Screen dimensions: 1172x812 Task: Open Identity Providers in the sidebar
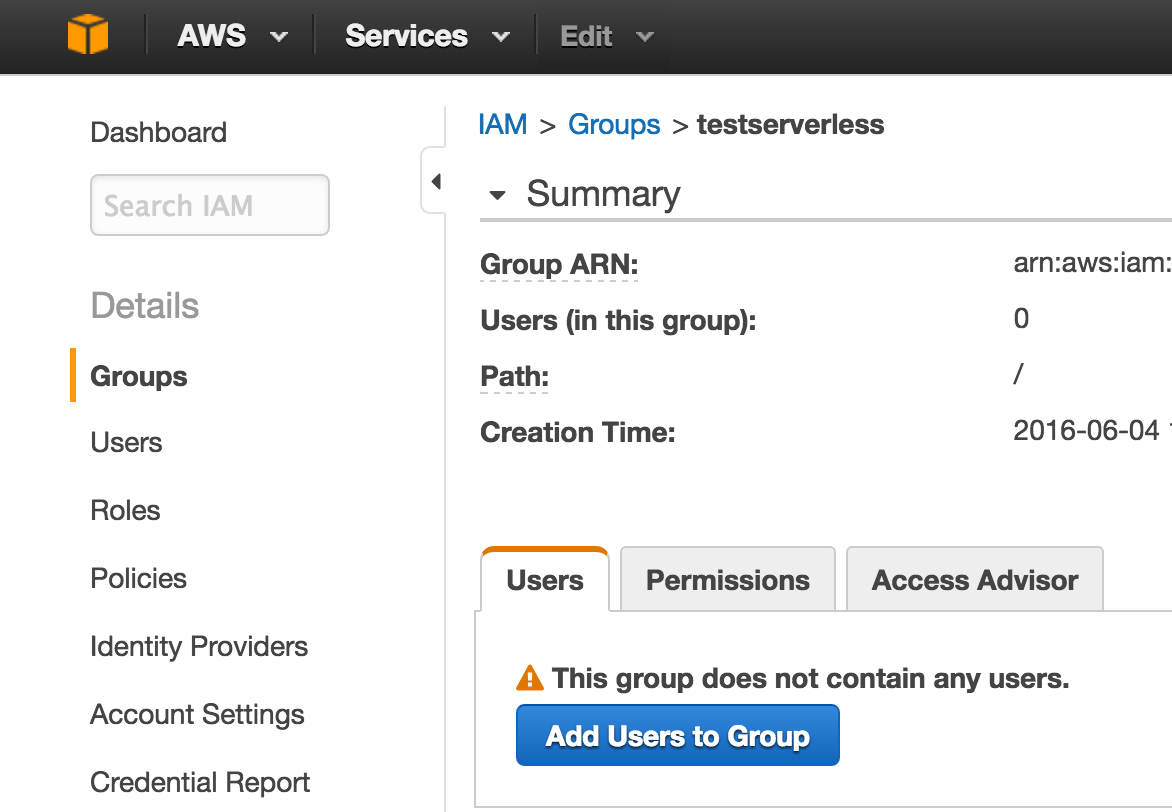(199, 646)
